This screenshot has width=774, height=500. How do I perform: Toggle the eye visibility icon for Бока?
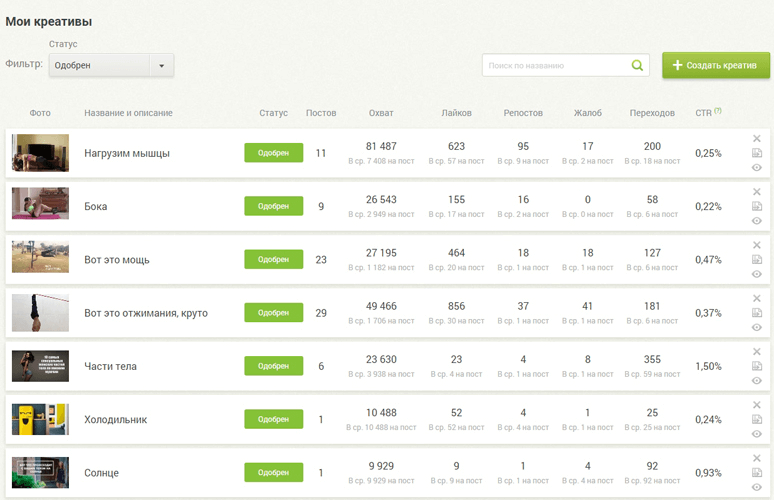point(757,221)
